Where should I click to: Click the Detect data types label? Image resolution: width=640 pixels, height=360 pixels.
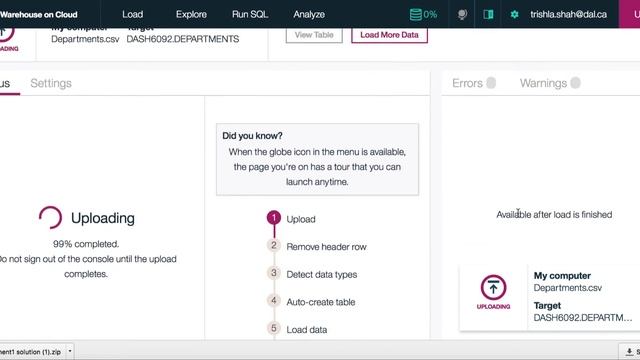(322, 274)
